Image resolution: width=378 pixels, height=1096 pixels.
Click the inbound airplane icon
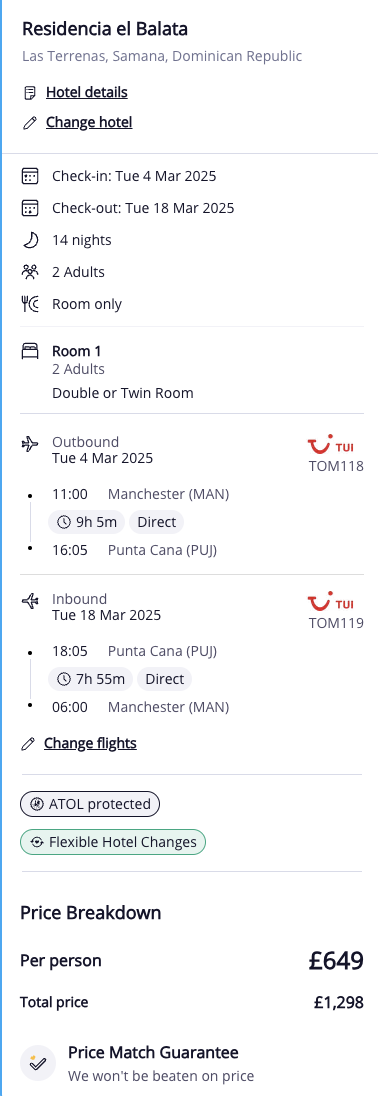(x=29, y=600)
